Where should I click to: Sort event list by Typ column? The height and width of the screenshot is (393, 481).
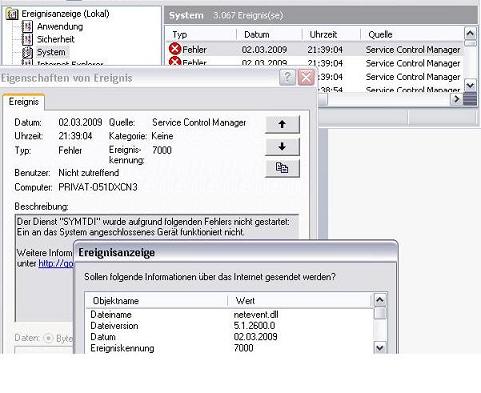201,34
